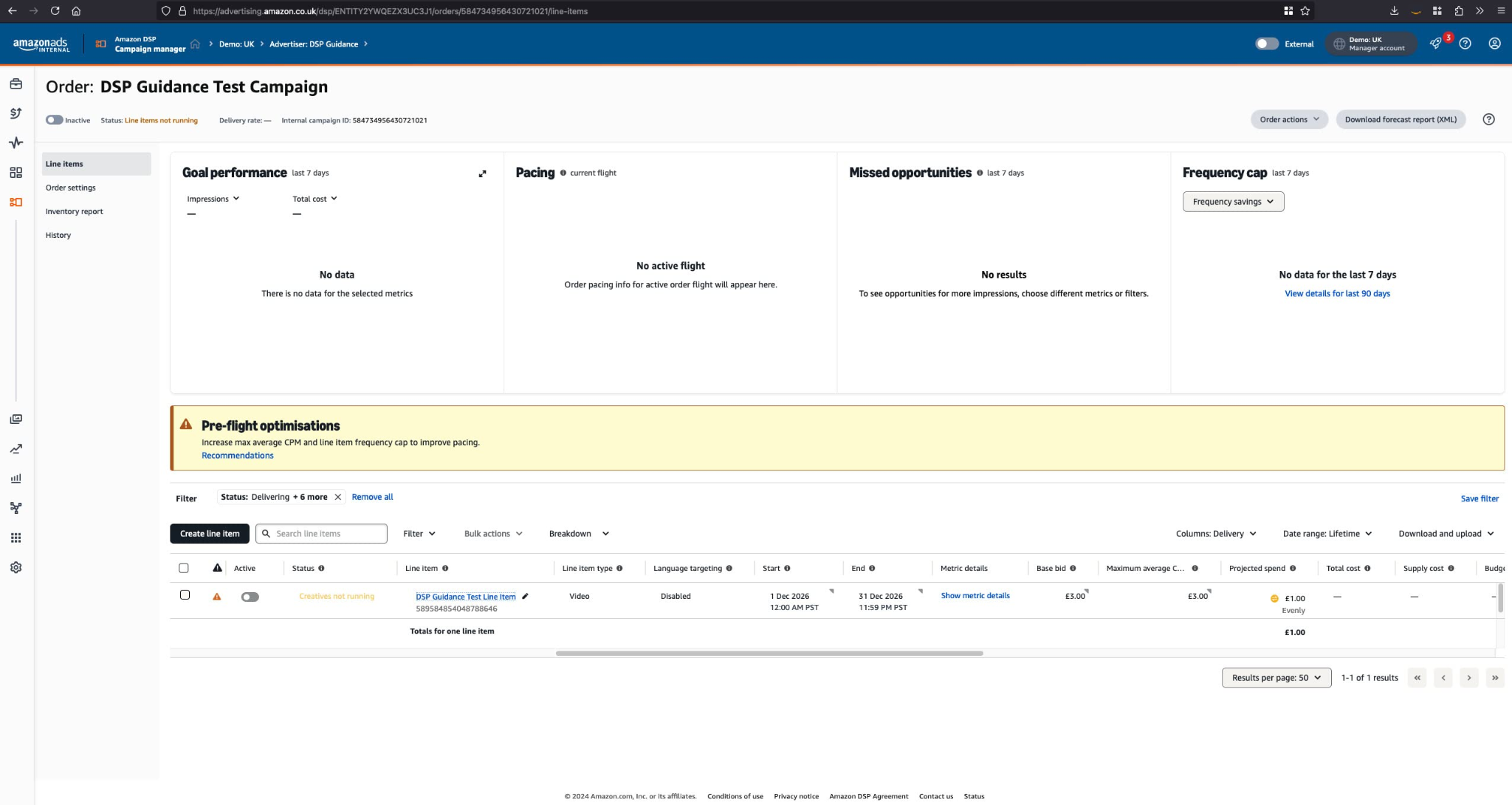This screenshot has width=1512, height=805.
Task: Toggle the External switch in header
Action: click(x=1267, y=44)
